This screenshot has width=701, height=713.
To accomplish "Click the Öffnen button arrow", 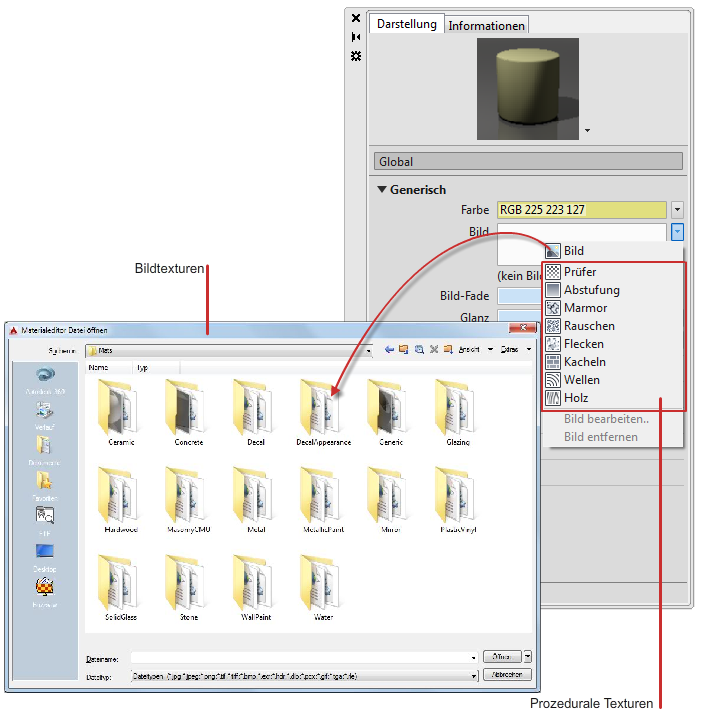I will [x=527, y=656].
